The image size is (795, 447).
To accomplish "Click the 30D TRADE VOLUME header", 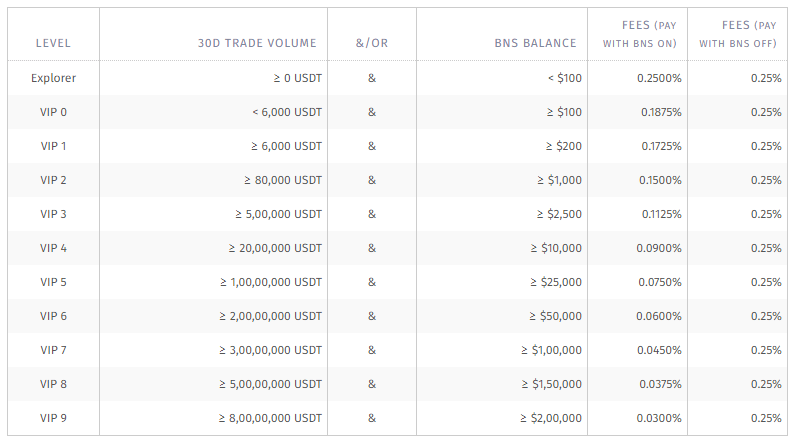I will 257,43.
